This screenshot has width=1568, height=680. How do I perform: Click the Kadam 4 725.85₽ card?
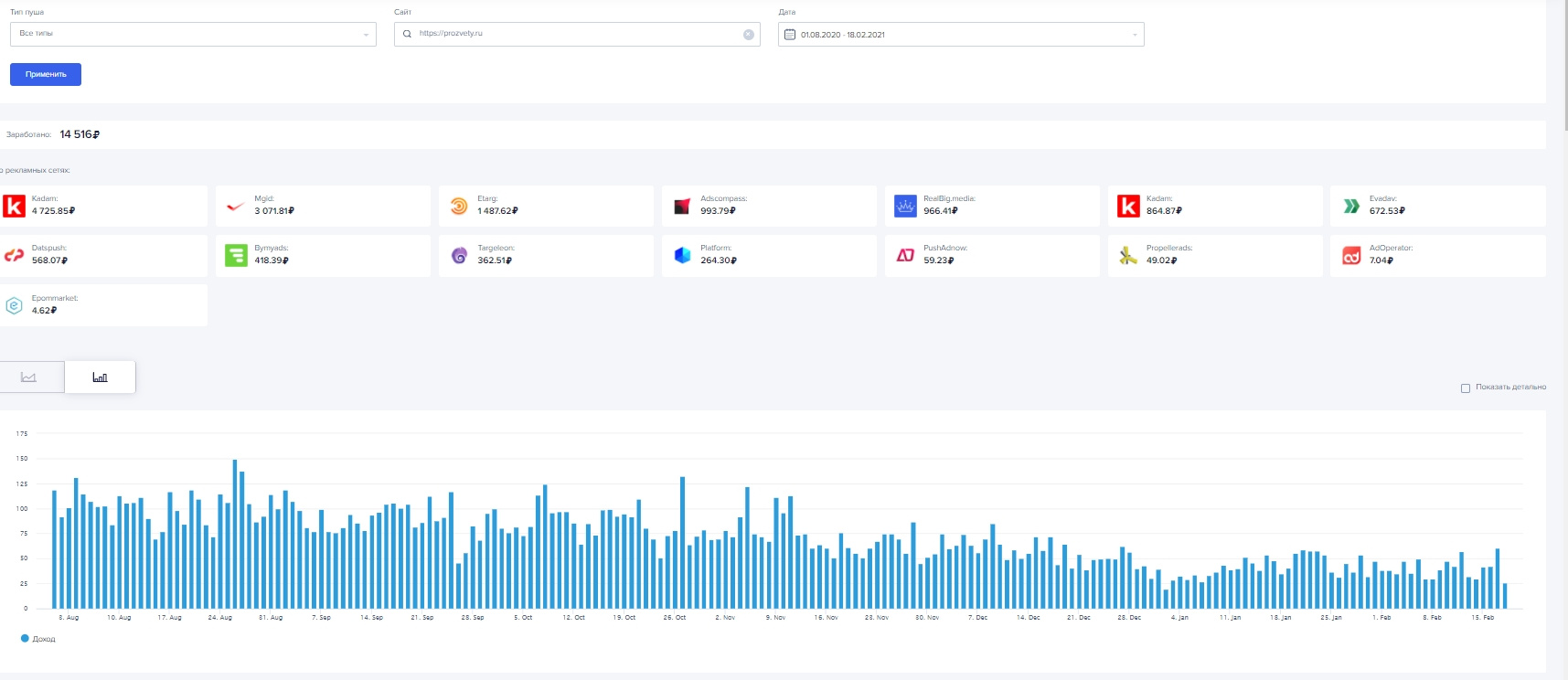(x=102, y=207)
